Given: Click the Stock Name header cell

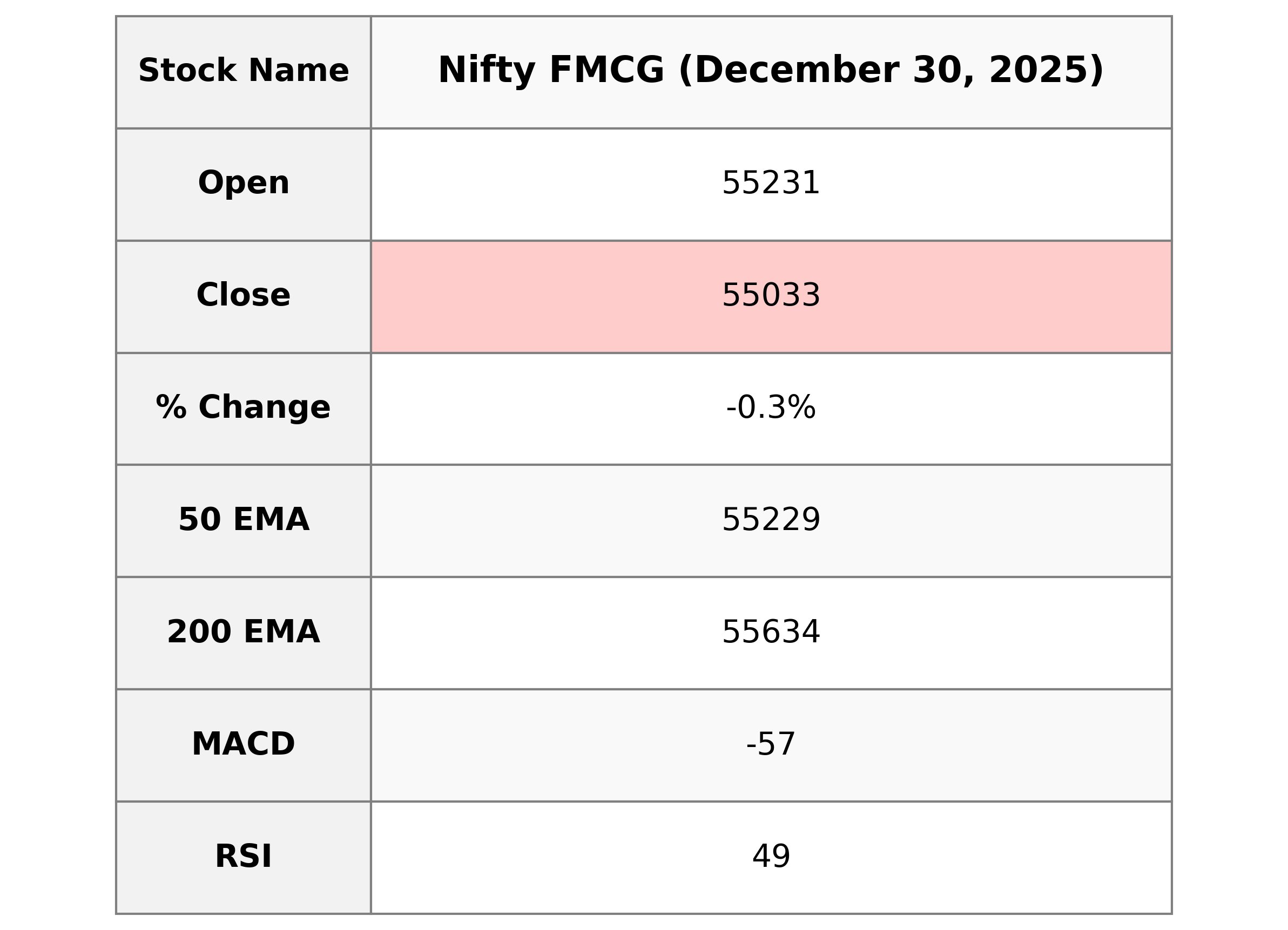Looking at the screenshot, I should click(243, 71).
